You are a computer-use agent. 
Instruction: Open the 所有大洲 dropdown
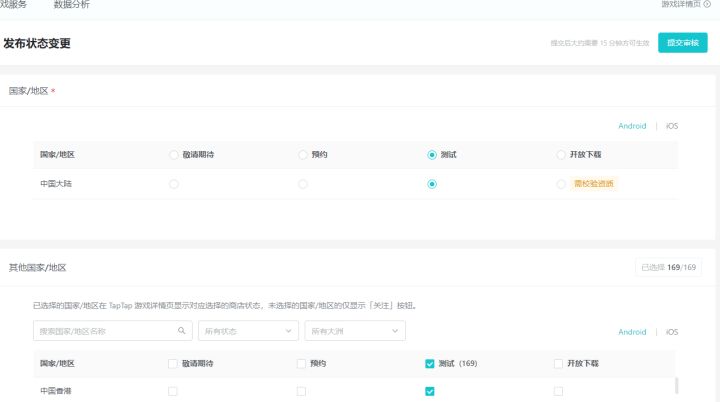[x=355, y=331]
